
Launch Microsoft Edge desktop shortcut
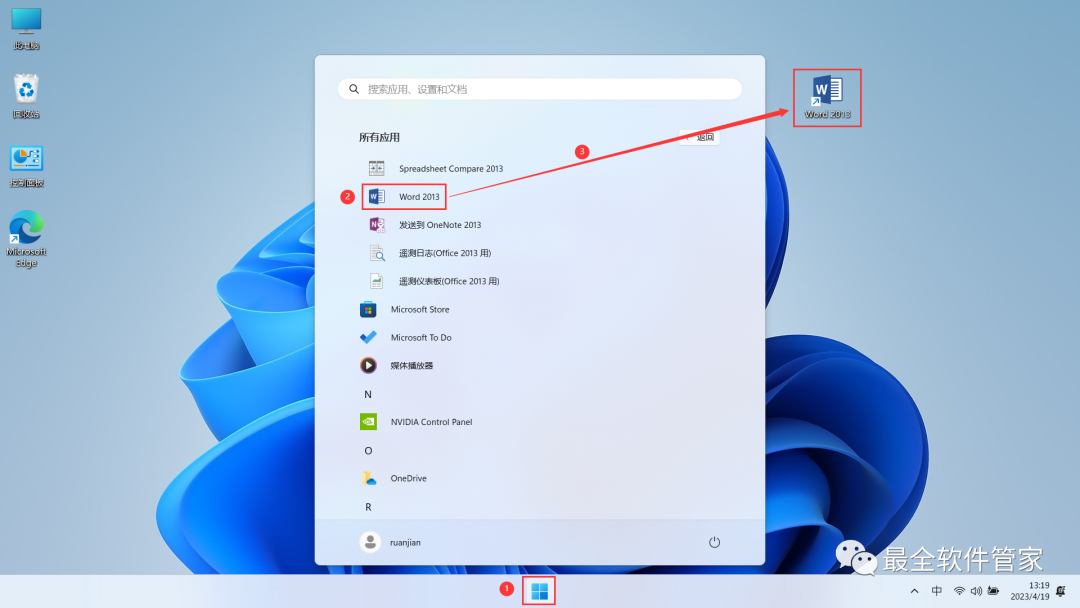tap(26, 238)
